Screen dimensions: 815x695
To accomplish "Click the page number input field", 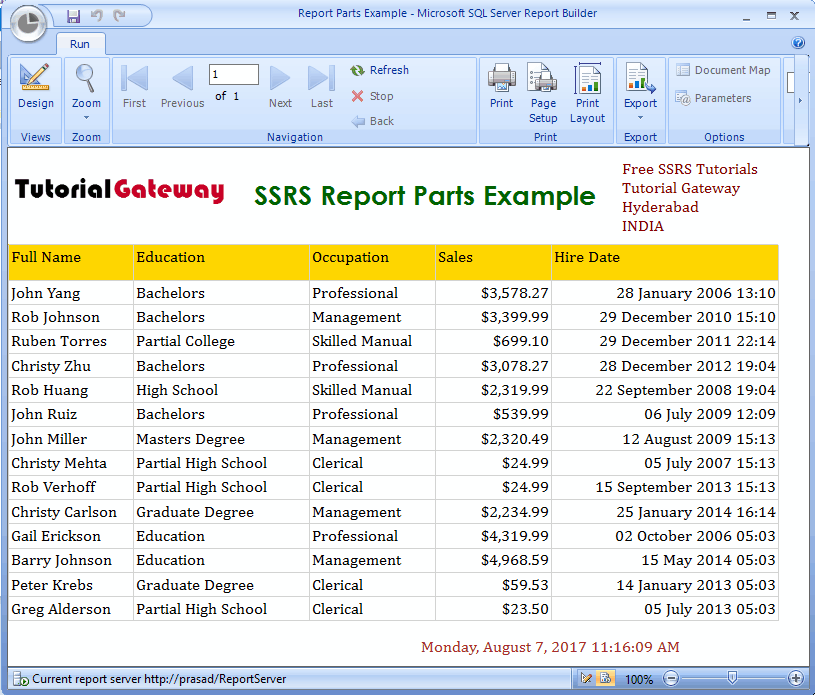I will coord(234,75).
